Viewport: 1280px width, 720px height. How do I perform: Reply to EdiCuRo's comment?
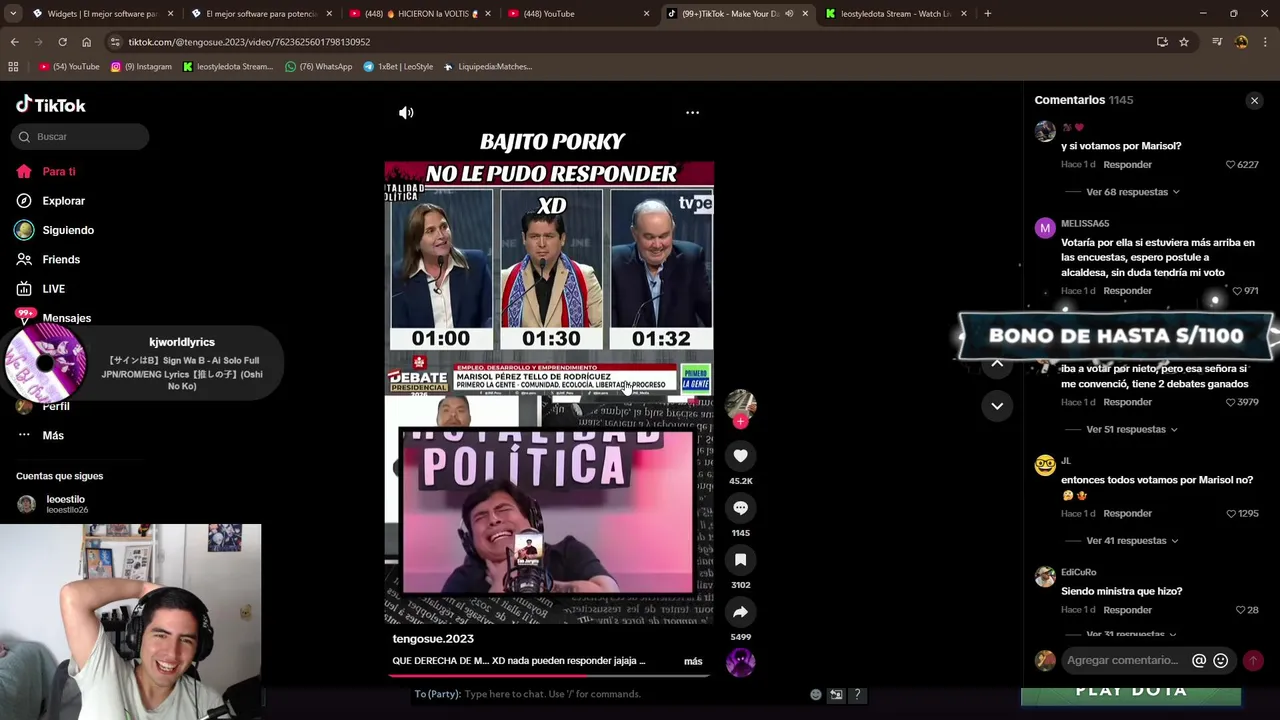[1127, 610]
